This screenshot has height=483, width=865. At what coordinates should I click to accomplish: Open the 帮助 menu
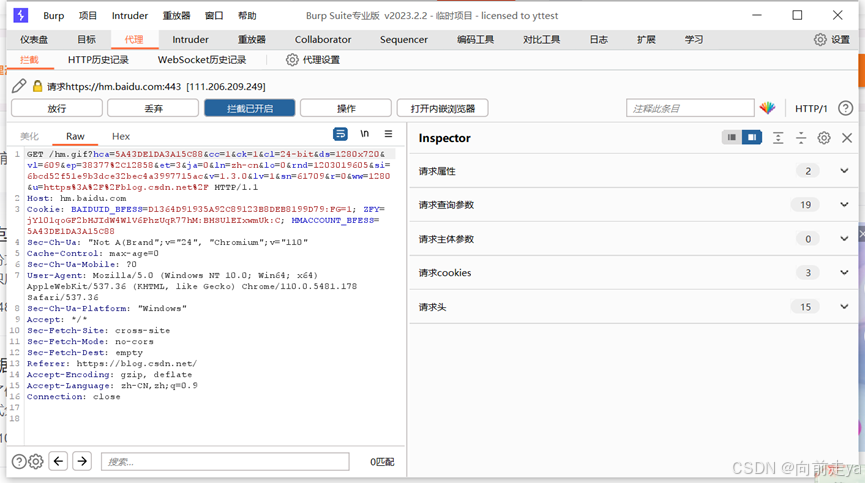pyautogui.click(x=247, y=15)
